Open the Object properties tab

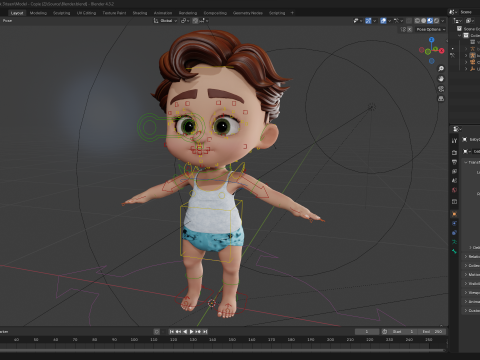click(x=454, y=214)
